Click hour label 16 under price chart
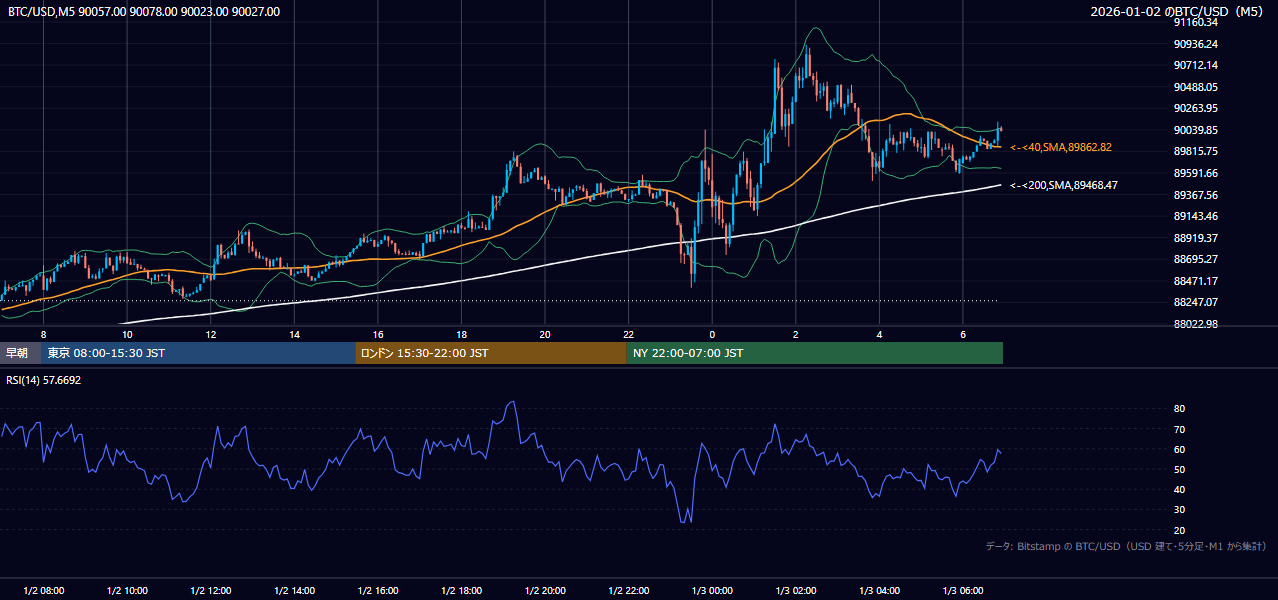This screenshot has width=1278, height=600. tap(378, 334)
